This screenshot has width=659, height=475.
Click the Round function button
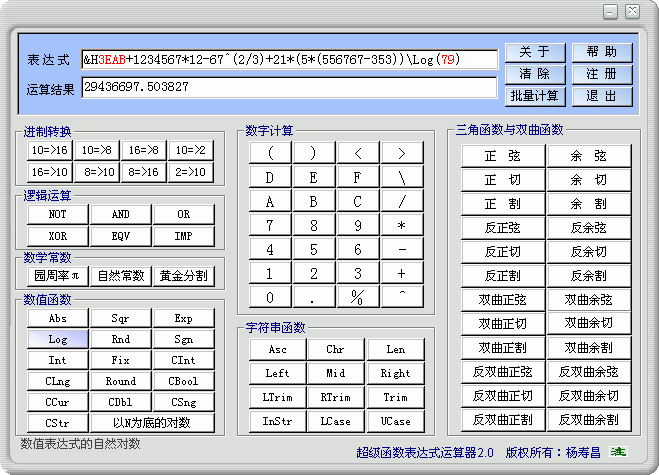point(121,381)
